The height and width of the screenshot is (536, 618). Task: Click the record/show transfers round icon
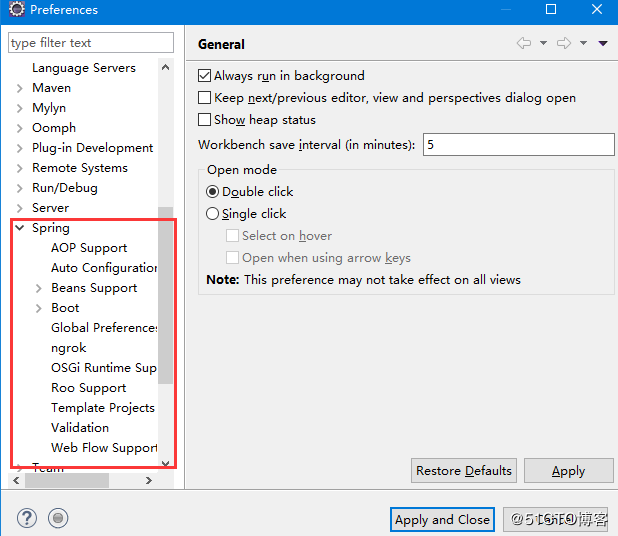[58, 518]
